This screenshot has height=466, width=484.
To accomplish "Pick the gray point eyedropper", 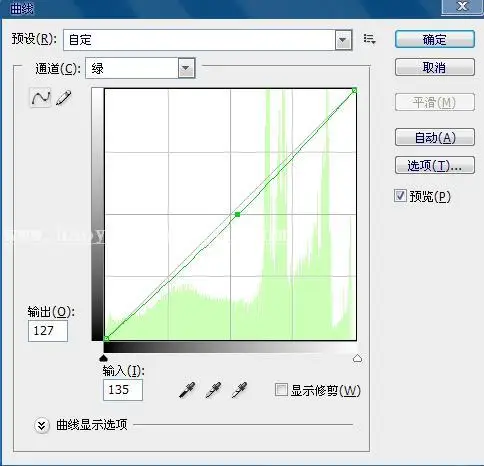I will tap(213, 390).
